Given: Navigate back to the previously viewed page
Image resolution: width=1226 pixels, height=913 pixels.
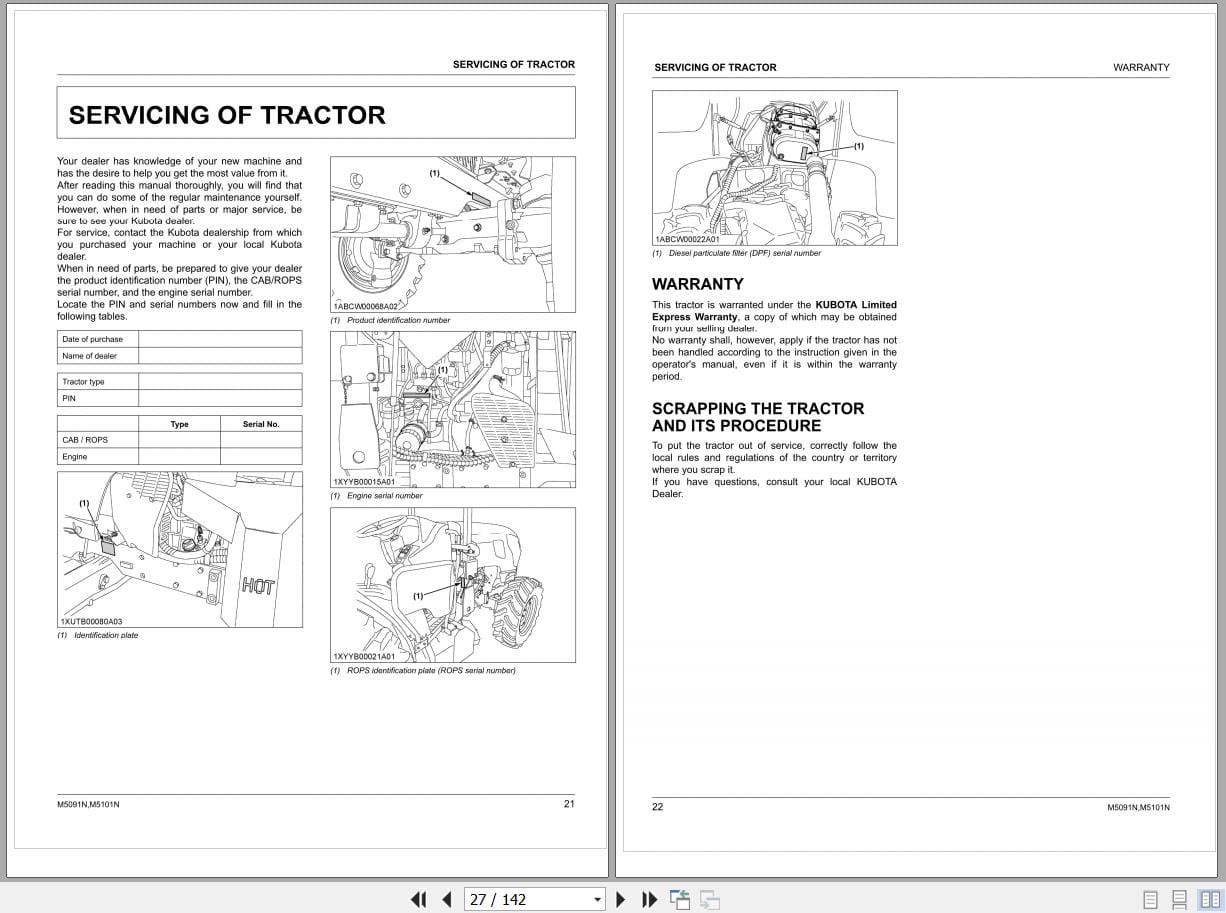Looking at the screenshot, I should [x=679, y=899].
